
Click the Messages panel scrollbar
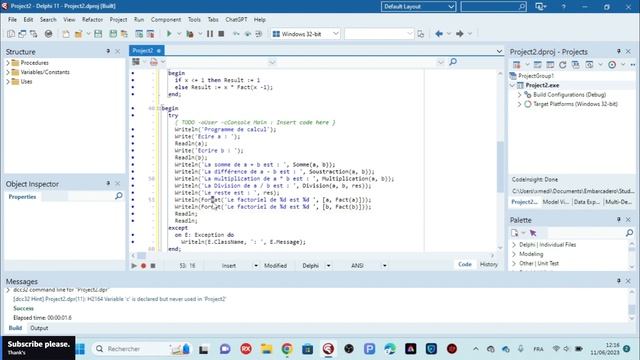631,309
